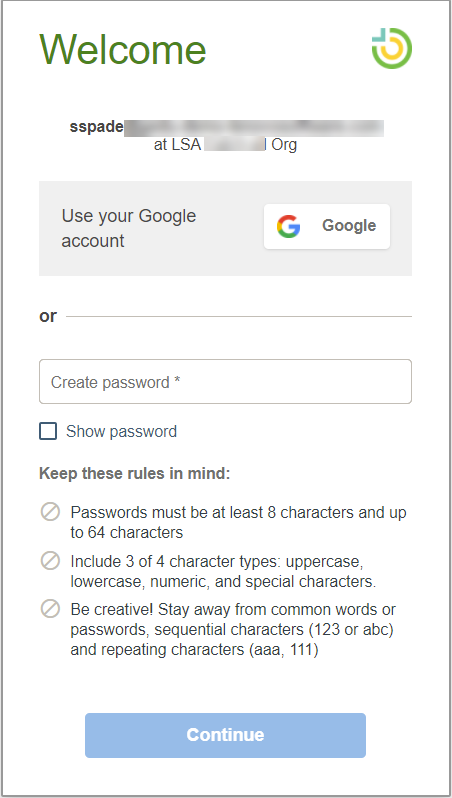Click the Keep these rules in mind heading
This screenshot has height=798, width=452.
135,474
